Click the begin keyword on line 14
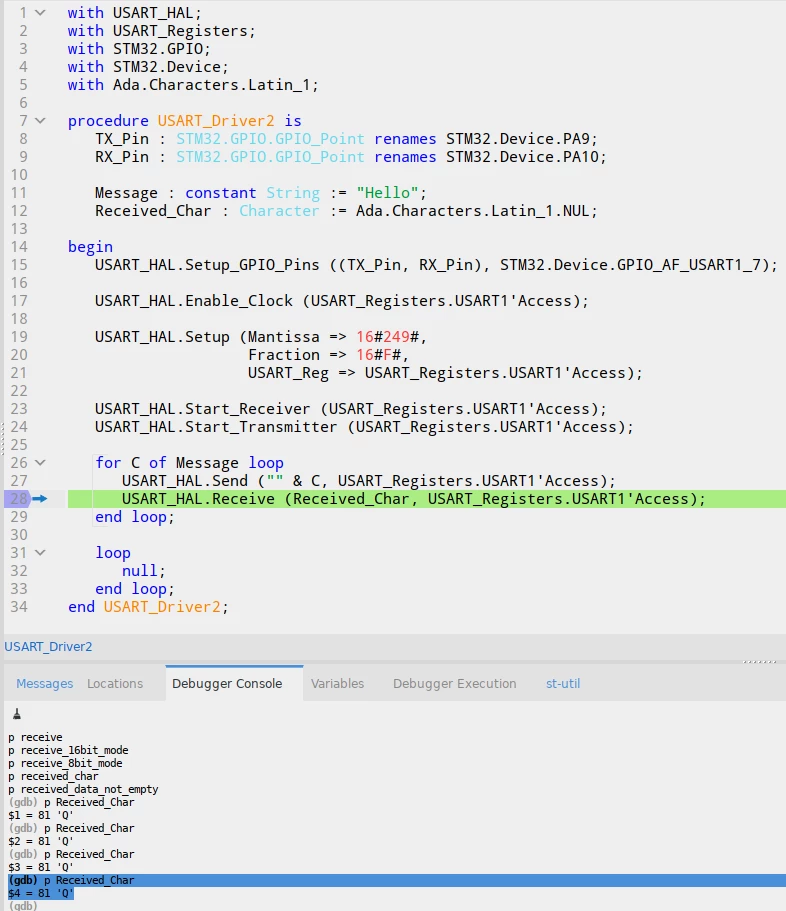 [90, 246]
